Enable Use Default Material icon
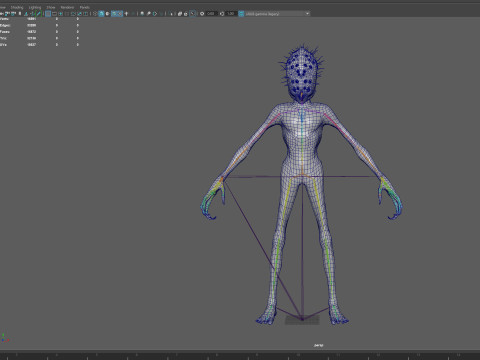 click(107, 14)
